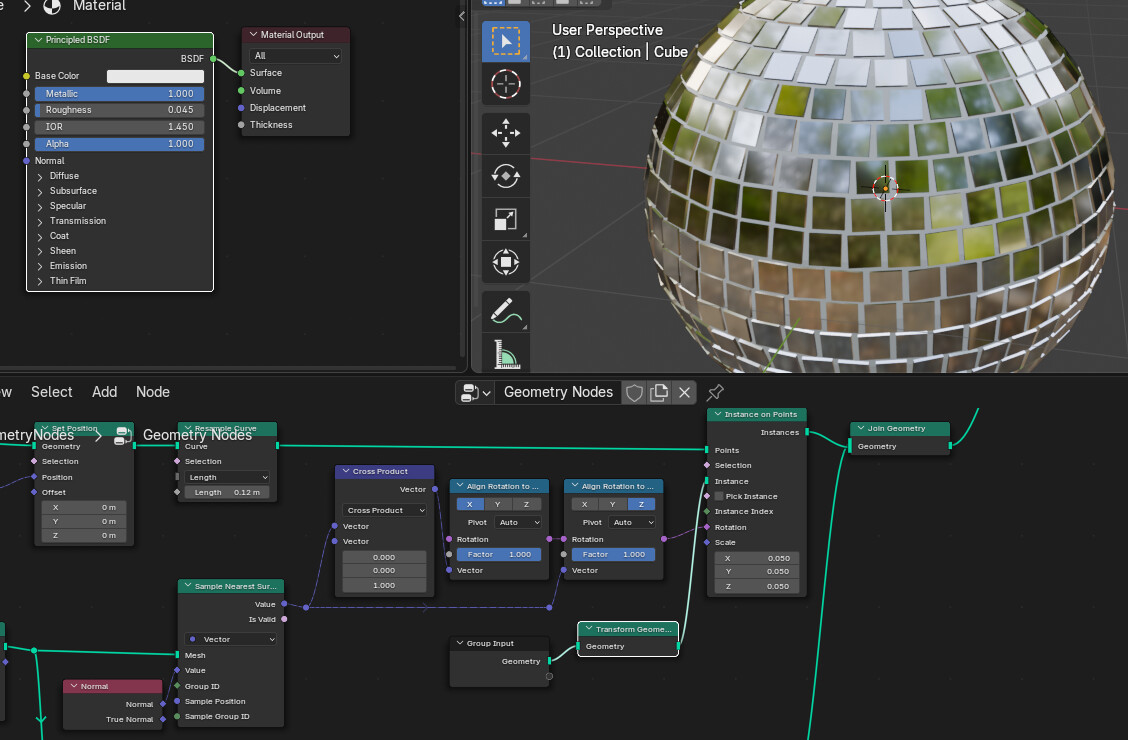Duplicate the Geometry Nodes node group

click(x=659, y=393)
